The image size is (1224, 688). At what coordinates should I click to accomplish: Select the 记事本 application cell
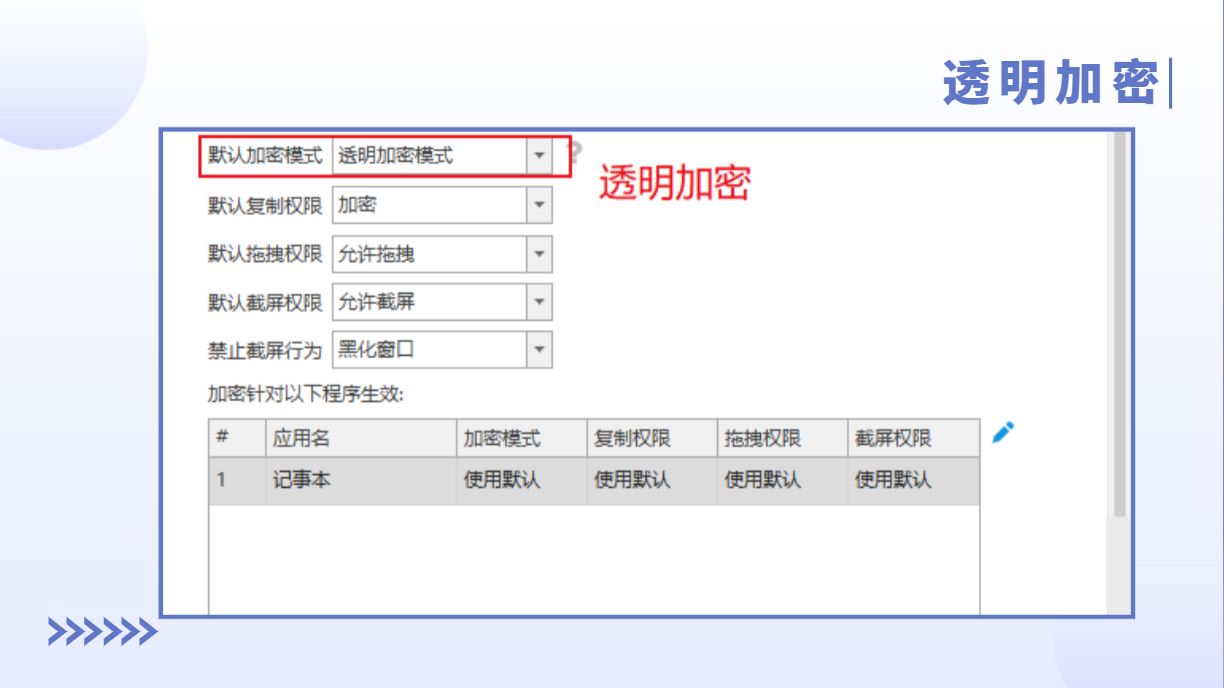(361, 480)
